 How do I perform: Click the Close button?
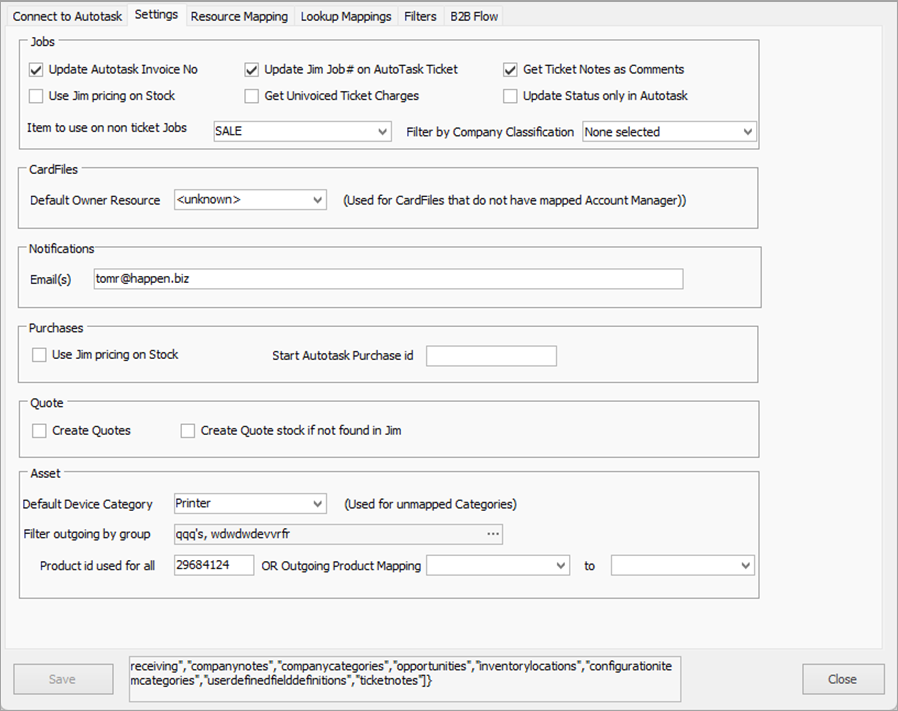[x=842, y=679]
